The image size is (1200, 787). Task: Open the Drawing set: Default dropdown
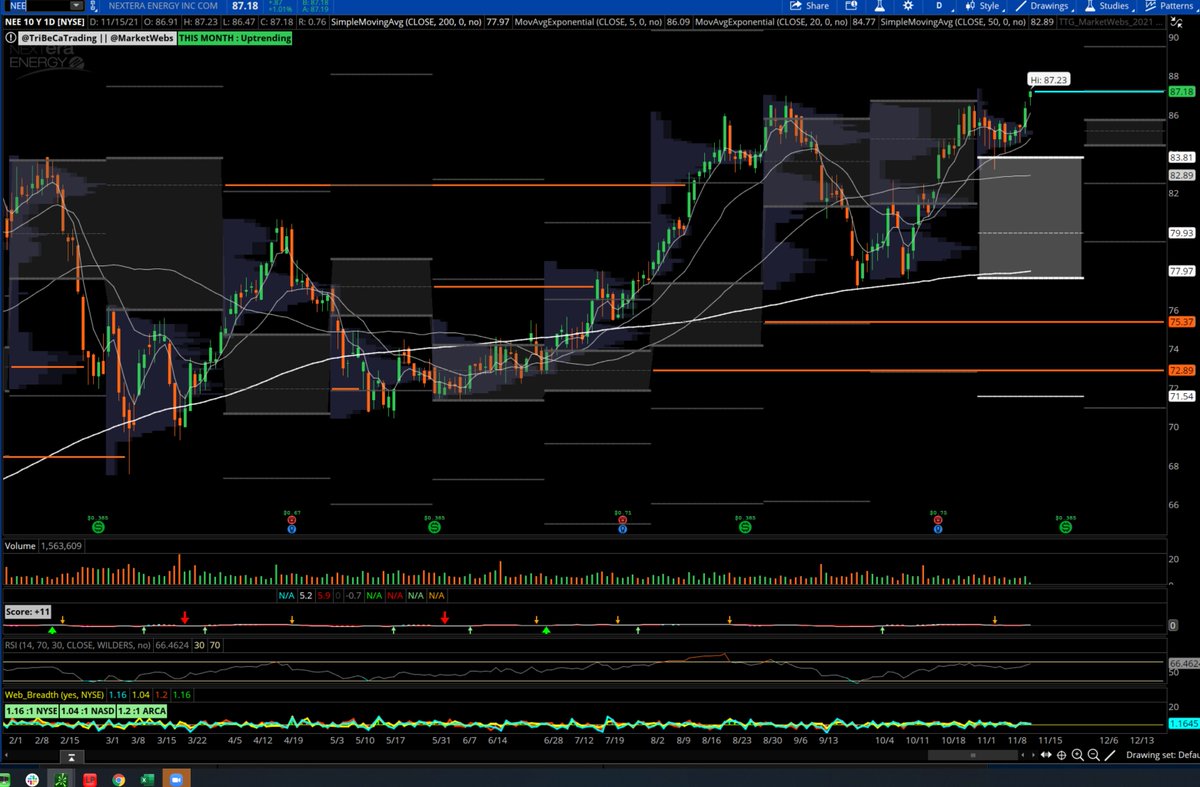pos(1163,757)
